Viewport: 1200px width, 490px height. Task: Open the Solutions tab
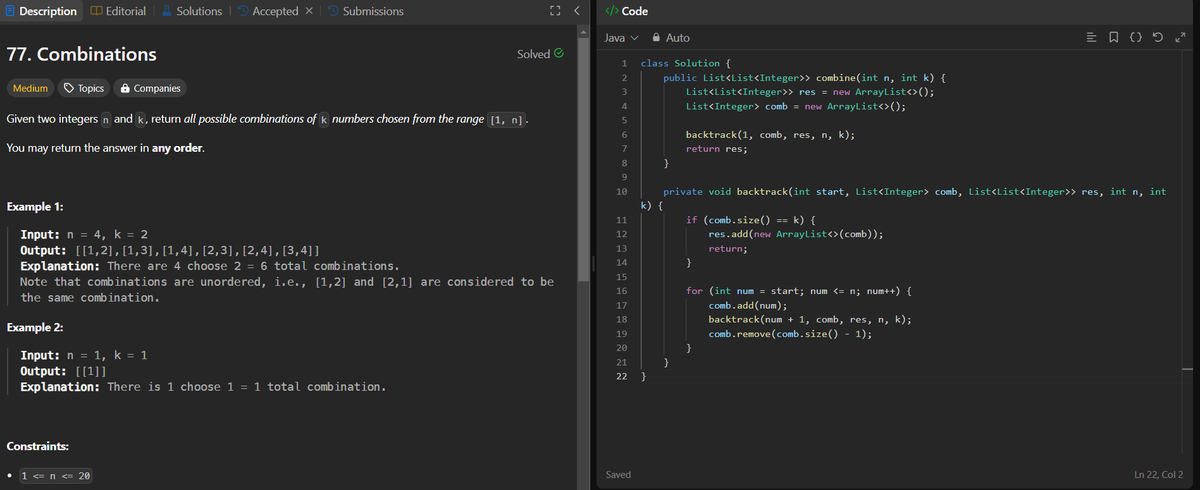191,11
